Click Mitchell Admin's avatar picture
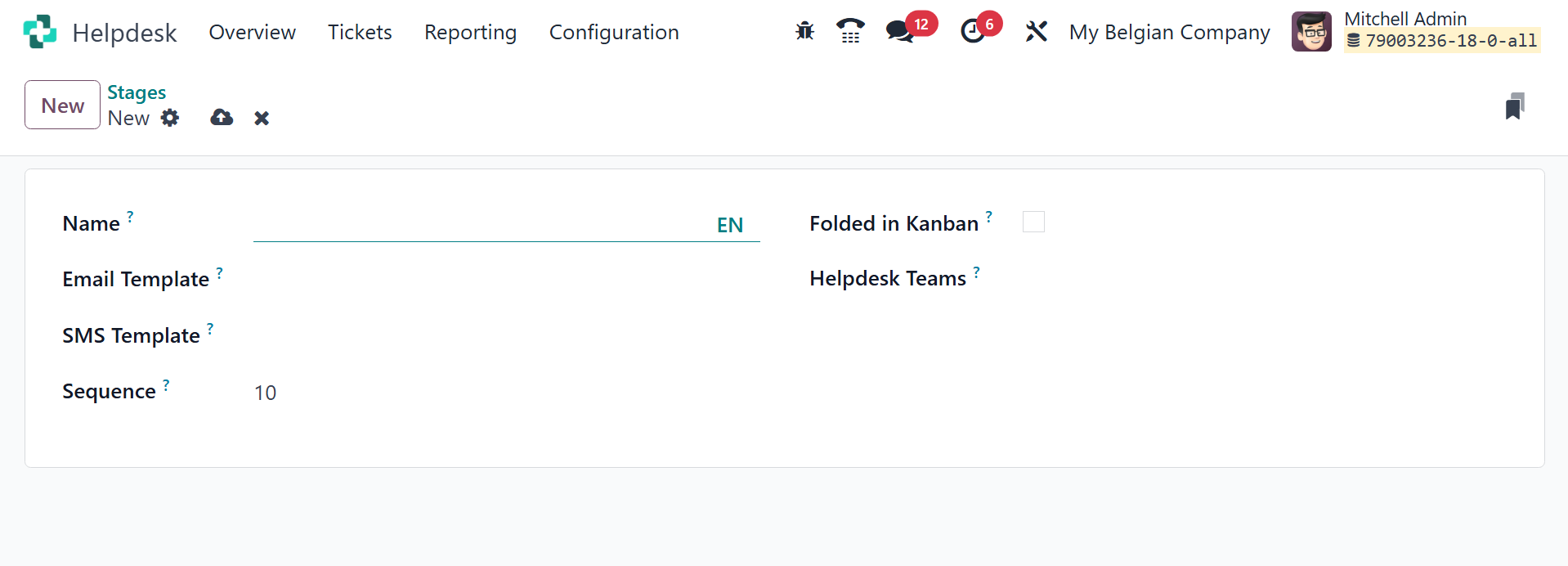This screenshot has width=1568, height=566. [x=1311, y=32]
